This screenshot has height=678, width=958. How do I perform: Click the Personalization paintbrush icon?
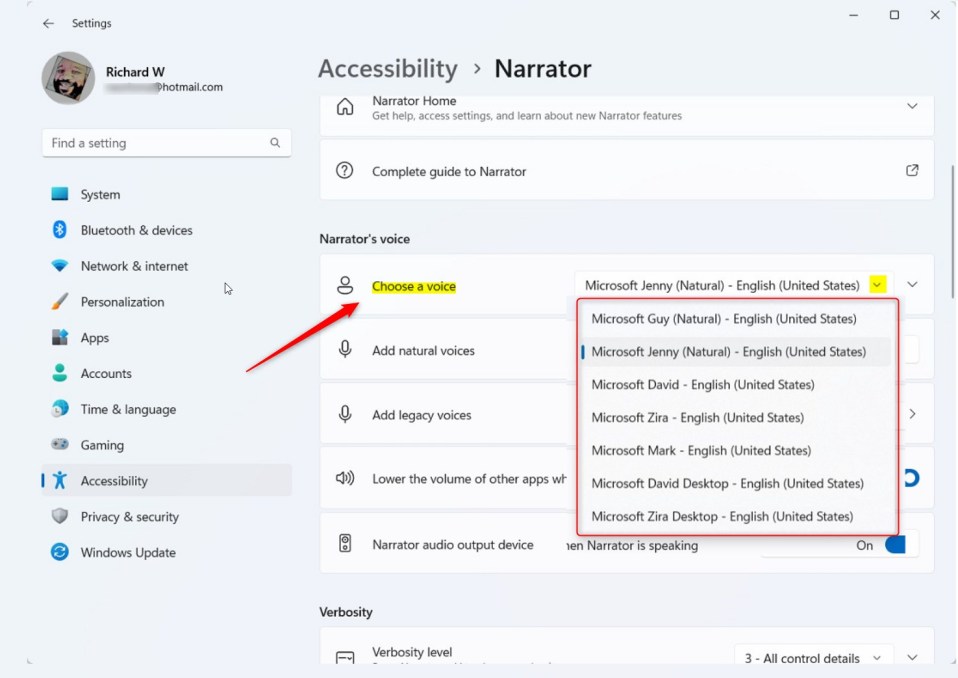point(59,301)
